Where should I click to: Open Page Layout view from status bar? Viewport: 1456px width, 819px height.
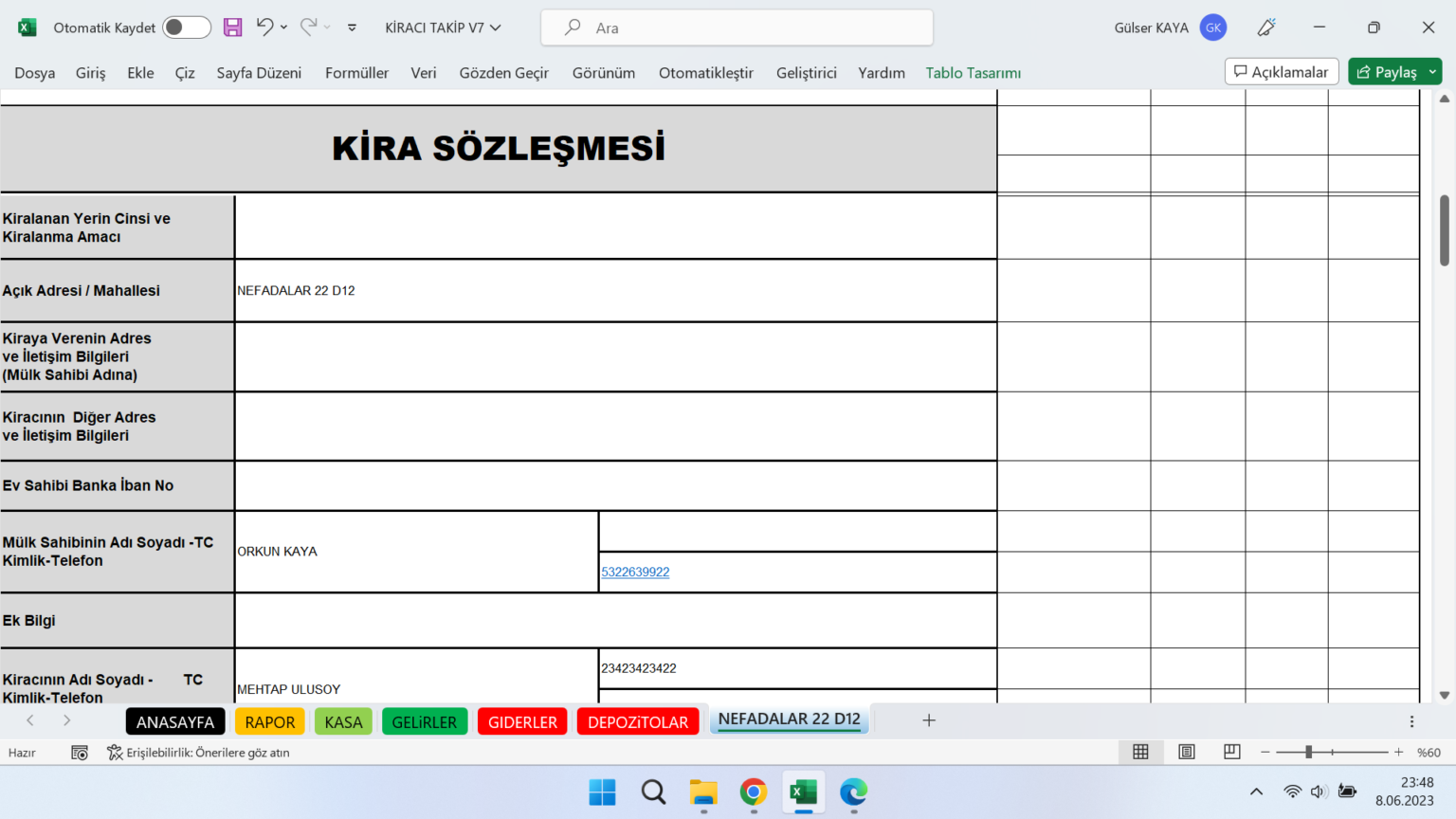point(1186,752)
